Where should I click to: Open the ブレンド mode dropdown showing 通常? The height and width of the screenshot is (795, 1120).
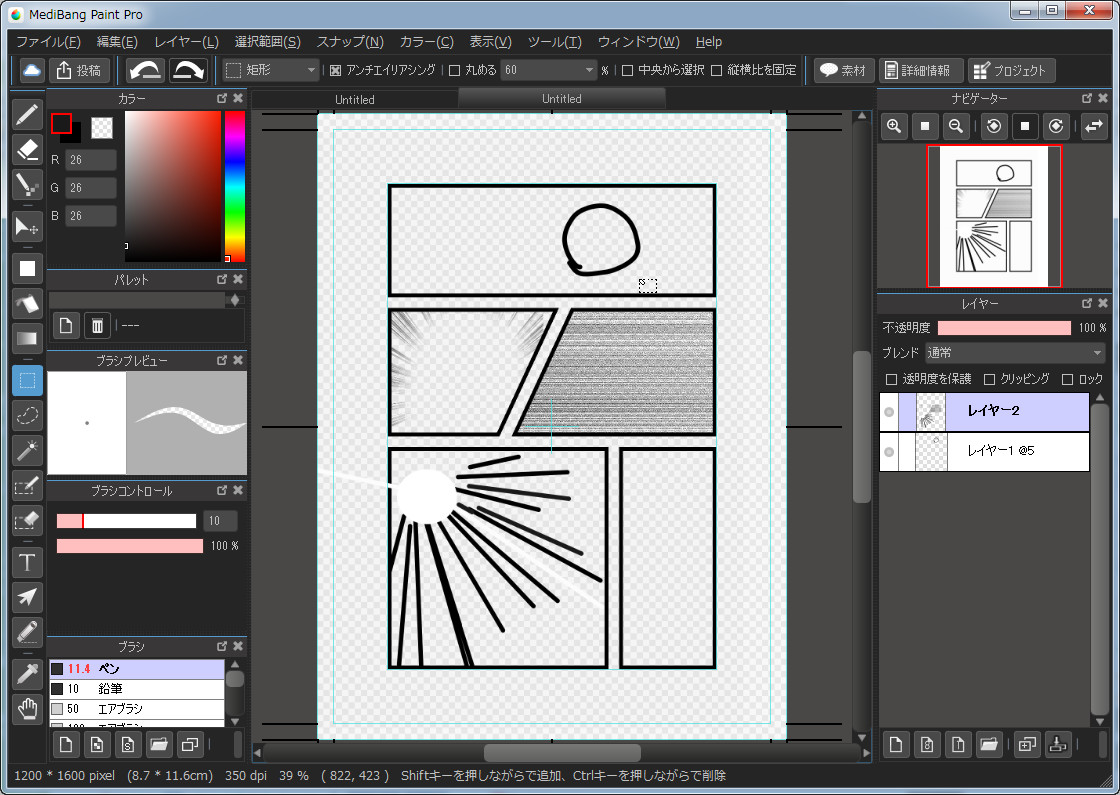tap(1015, 353)
